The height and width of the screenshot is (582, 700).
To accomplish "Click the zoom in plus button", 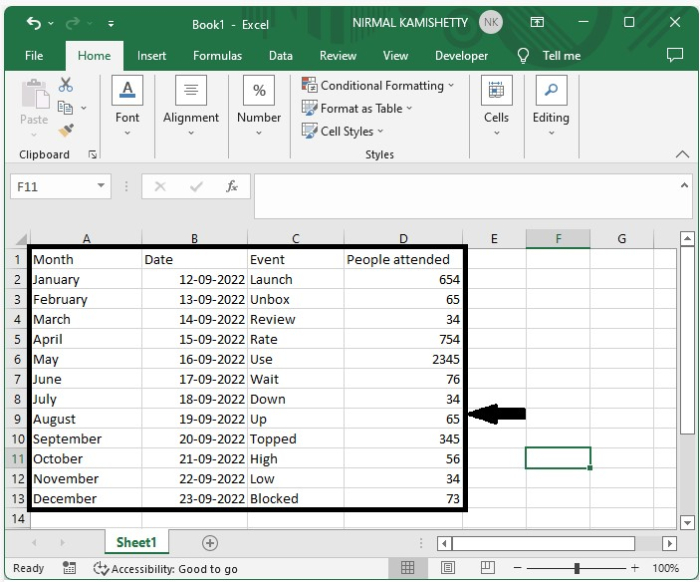I will tap(634, 568).
